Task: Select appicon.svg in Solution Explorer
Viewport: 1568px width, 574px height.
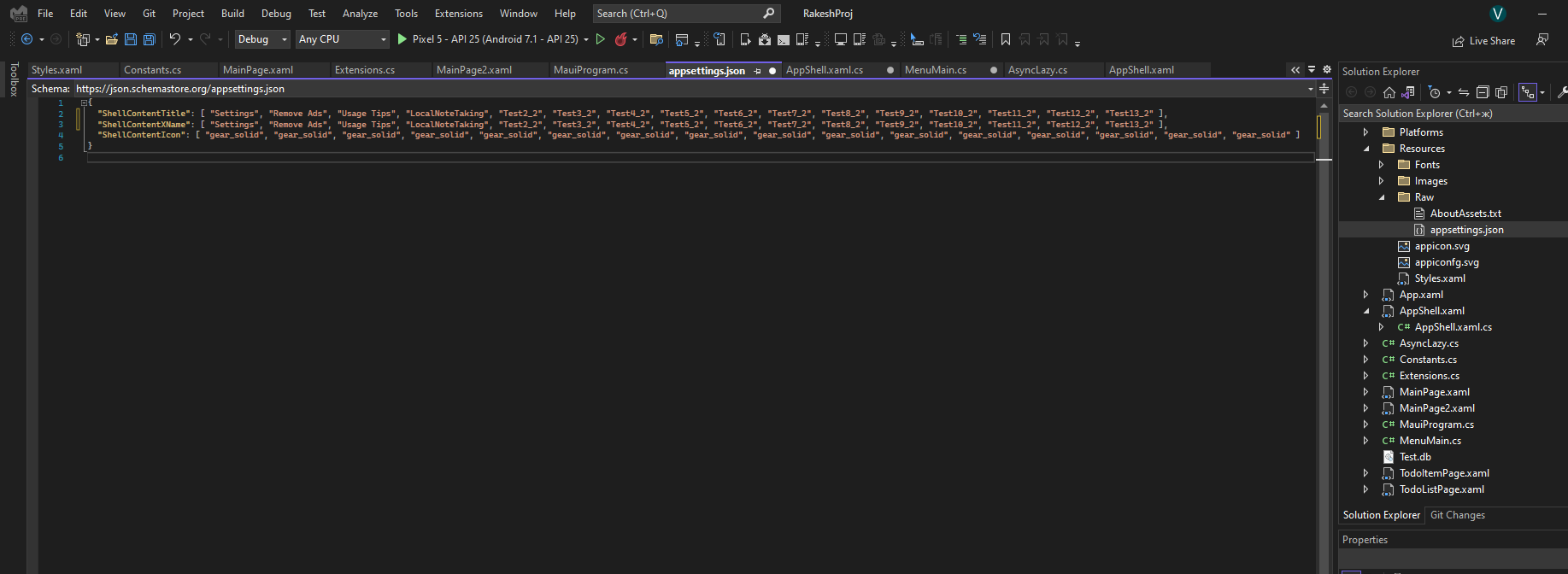Action: pos(1442,246)
